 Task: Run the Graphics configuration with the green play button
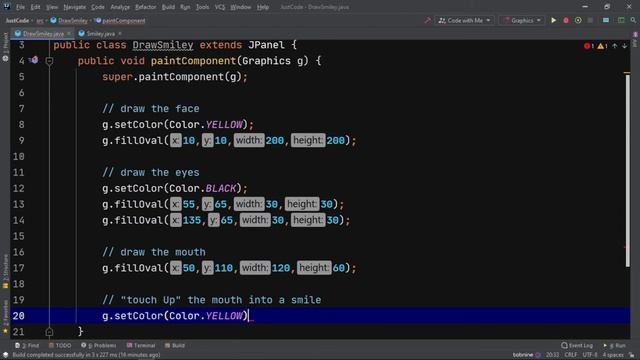pos(553,20)
